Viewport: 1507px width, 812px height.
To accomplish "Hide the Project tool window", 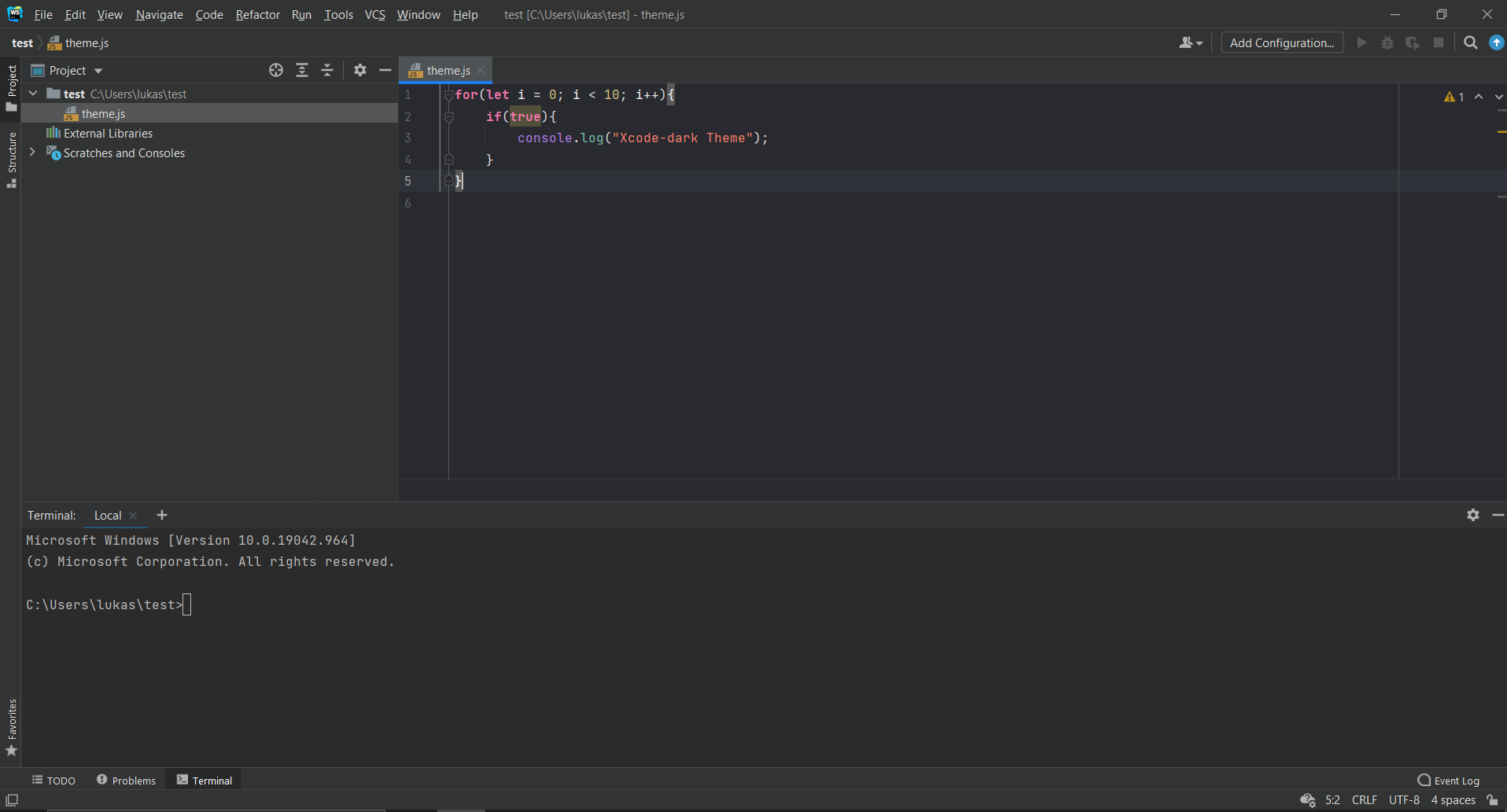I will point(385,70).
